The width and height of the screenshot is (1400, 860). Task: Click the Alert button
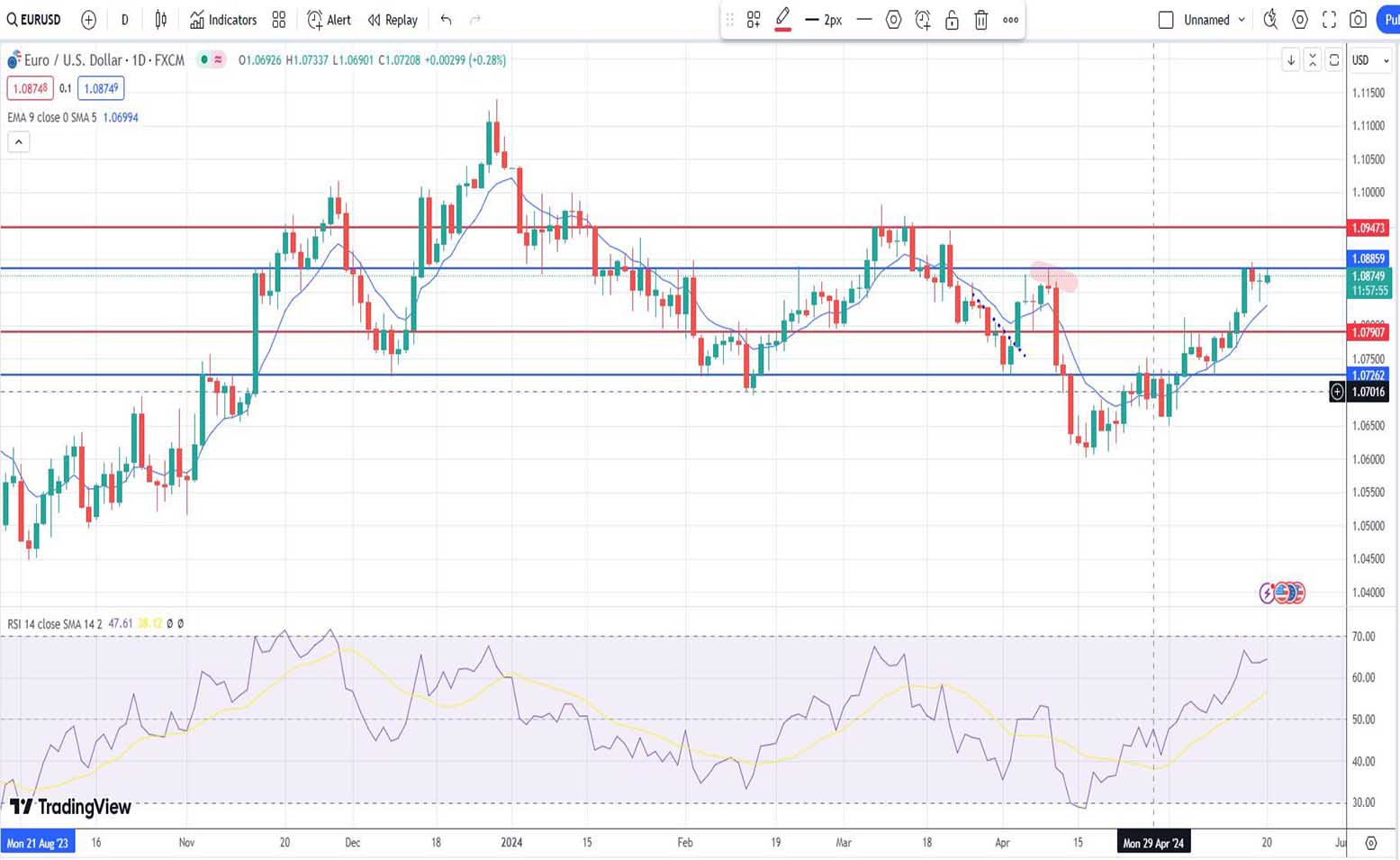pos(329,20)
